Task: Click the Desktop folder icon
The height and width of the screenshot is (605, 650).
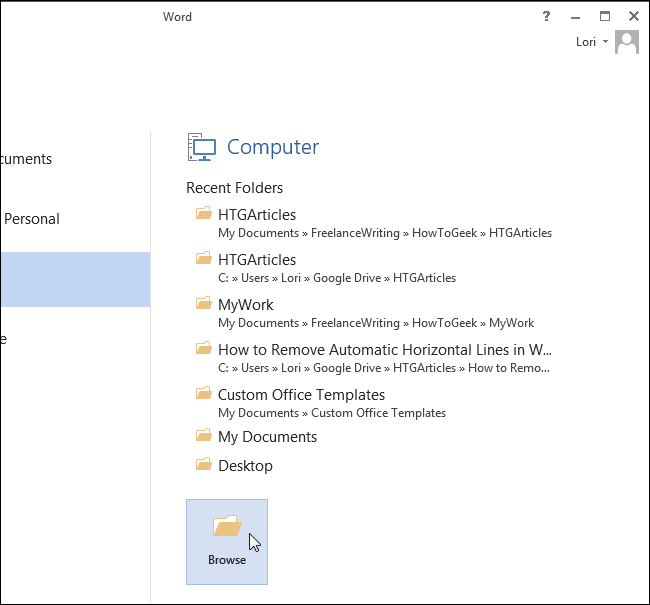Action: 204,465
